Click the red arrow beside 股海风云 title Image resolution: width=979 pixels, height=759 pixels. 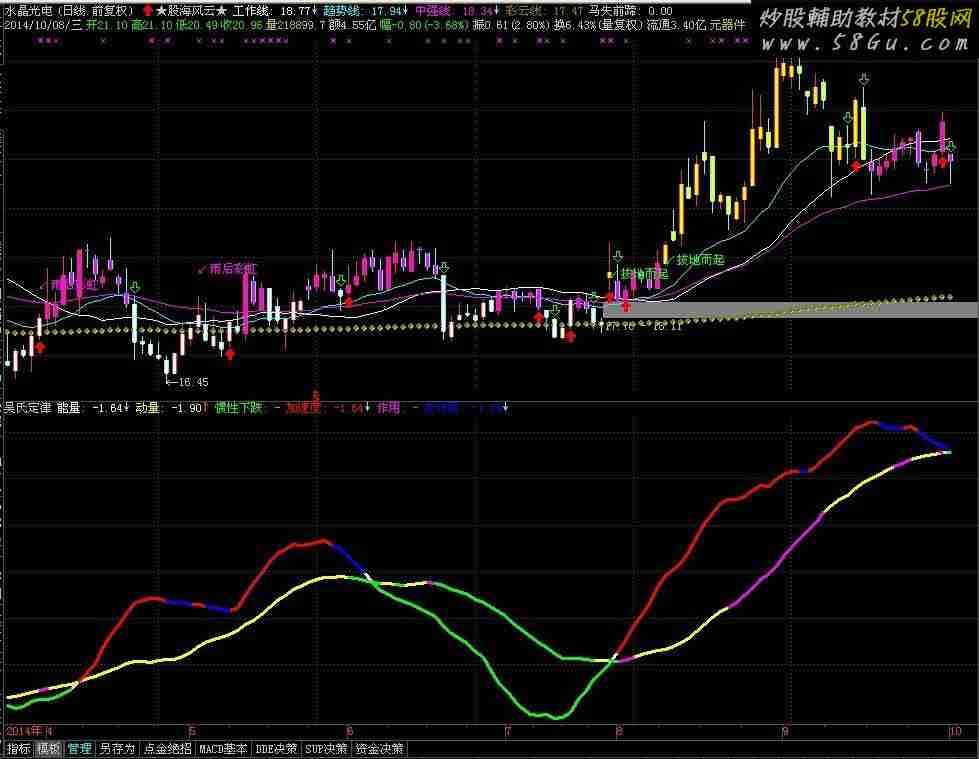click(148, 10)
